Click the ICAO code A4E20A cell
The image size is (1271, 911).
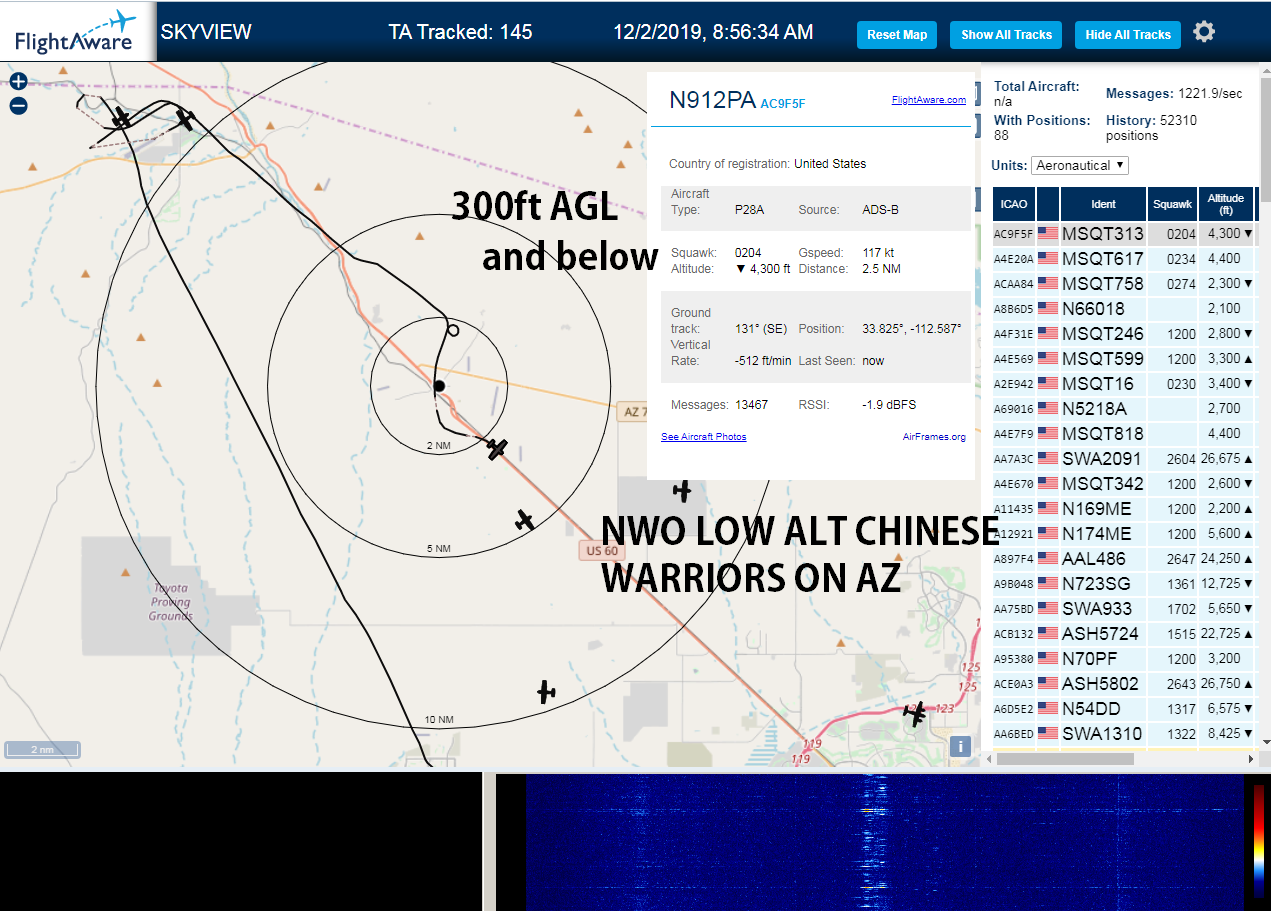tap(1013, 259)
